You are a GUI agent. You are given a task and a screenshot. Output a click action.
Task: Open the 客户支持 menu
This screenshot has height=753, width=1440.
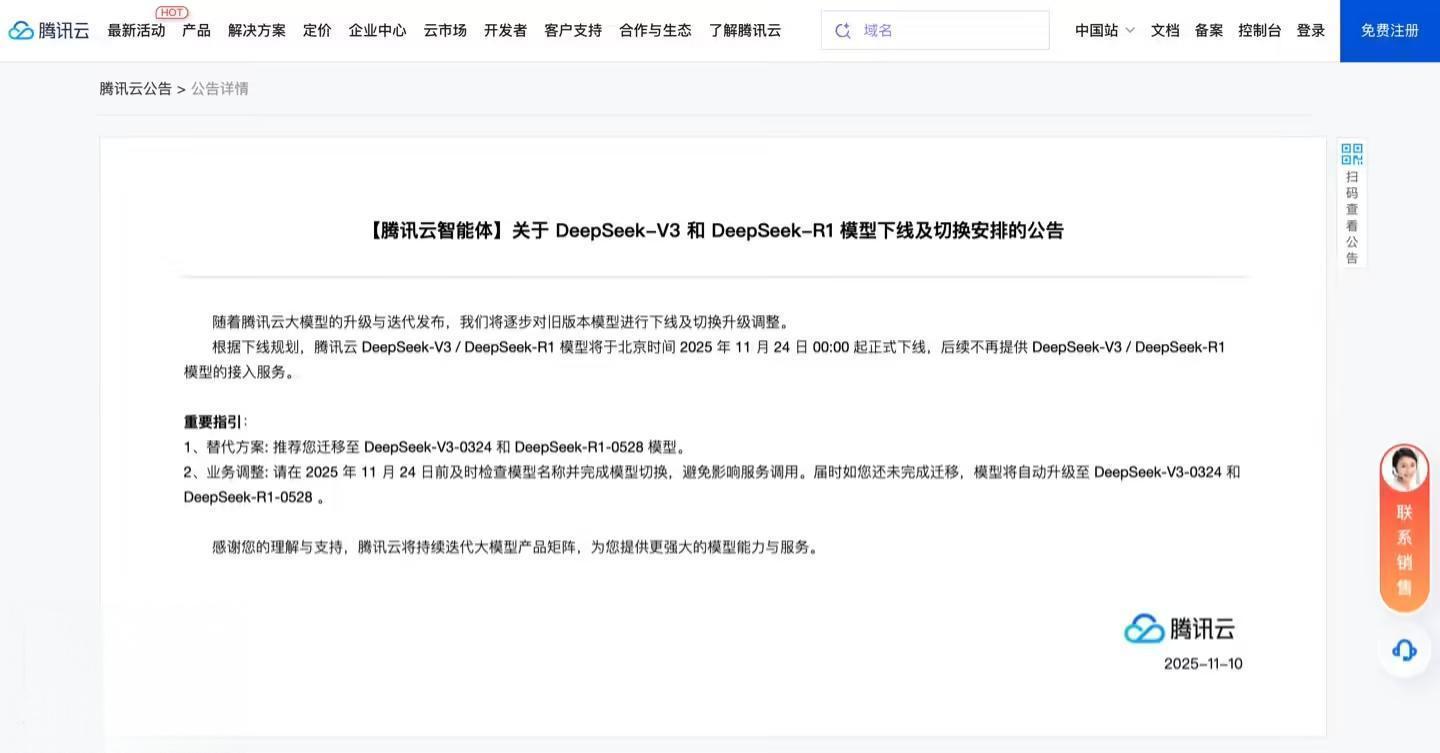tap(573, 31)
